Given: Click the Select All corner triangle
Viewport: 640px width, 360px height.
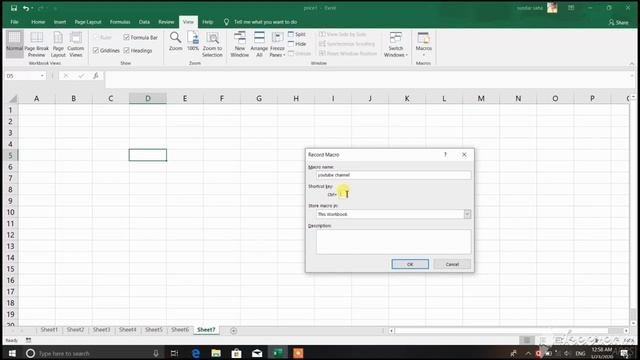Looking at the screenshot, I should (x=13, y=99).
